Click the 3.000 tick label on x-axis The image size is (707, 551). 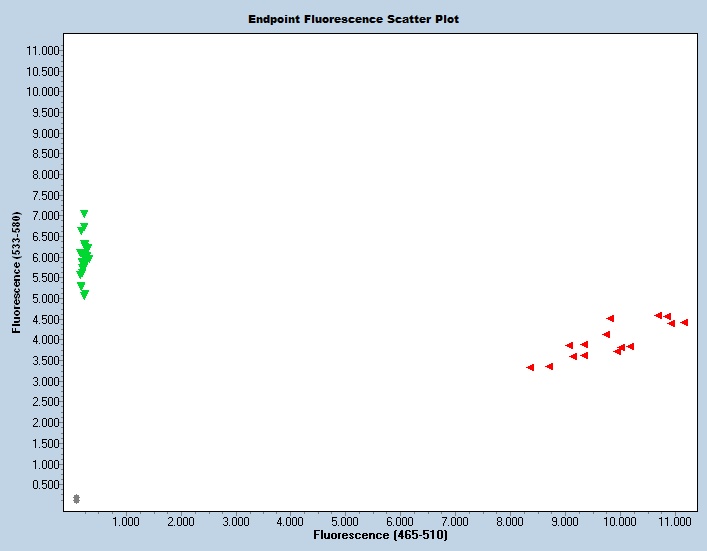coord(235,522)
